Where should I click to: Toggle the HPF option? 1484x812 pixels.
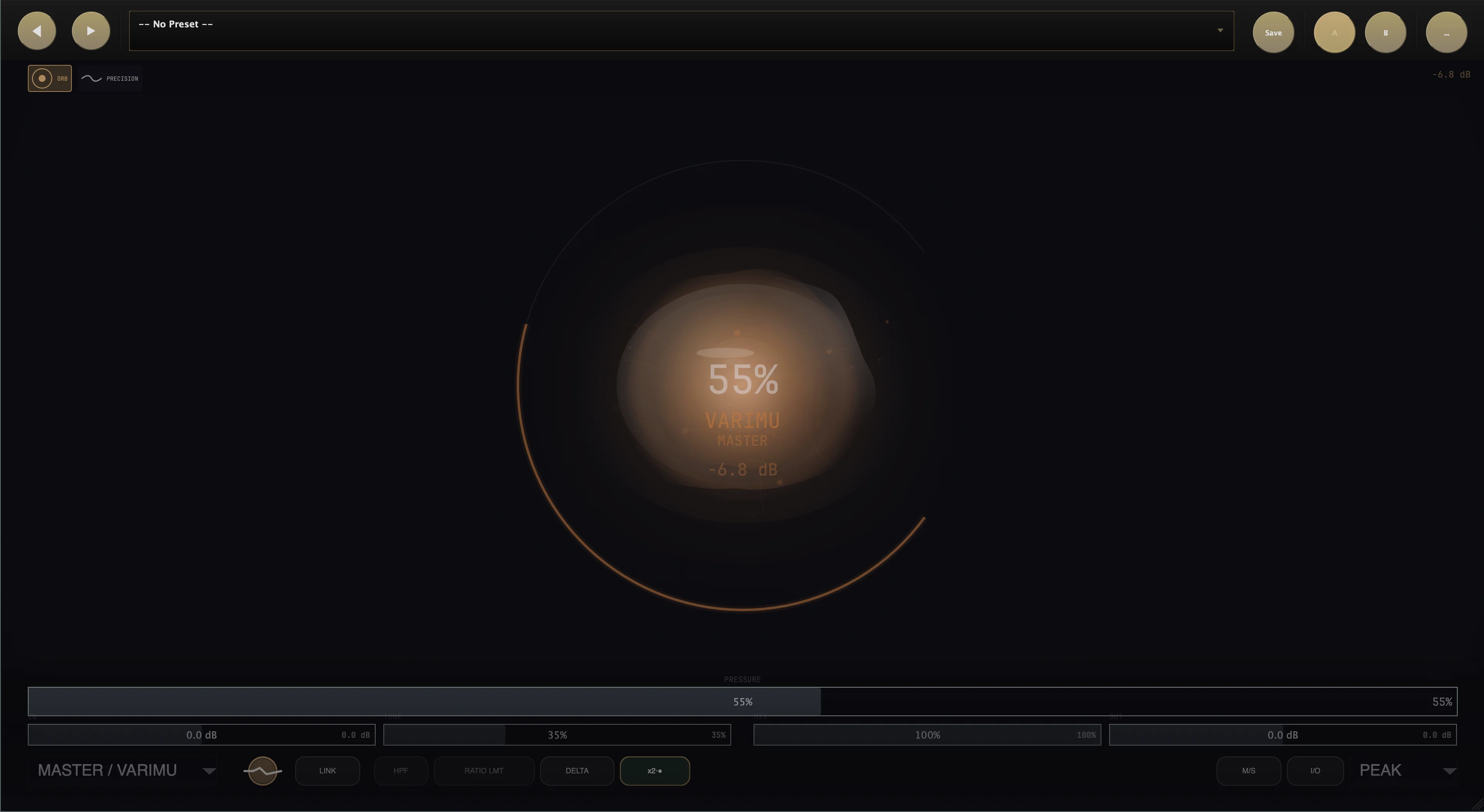400,771
